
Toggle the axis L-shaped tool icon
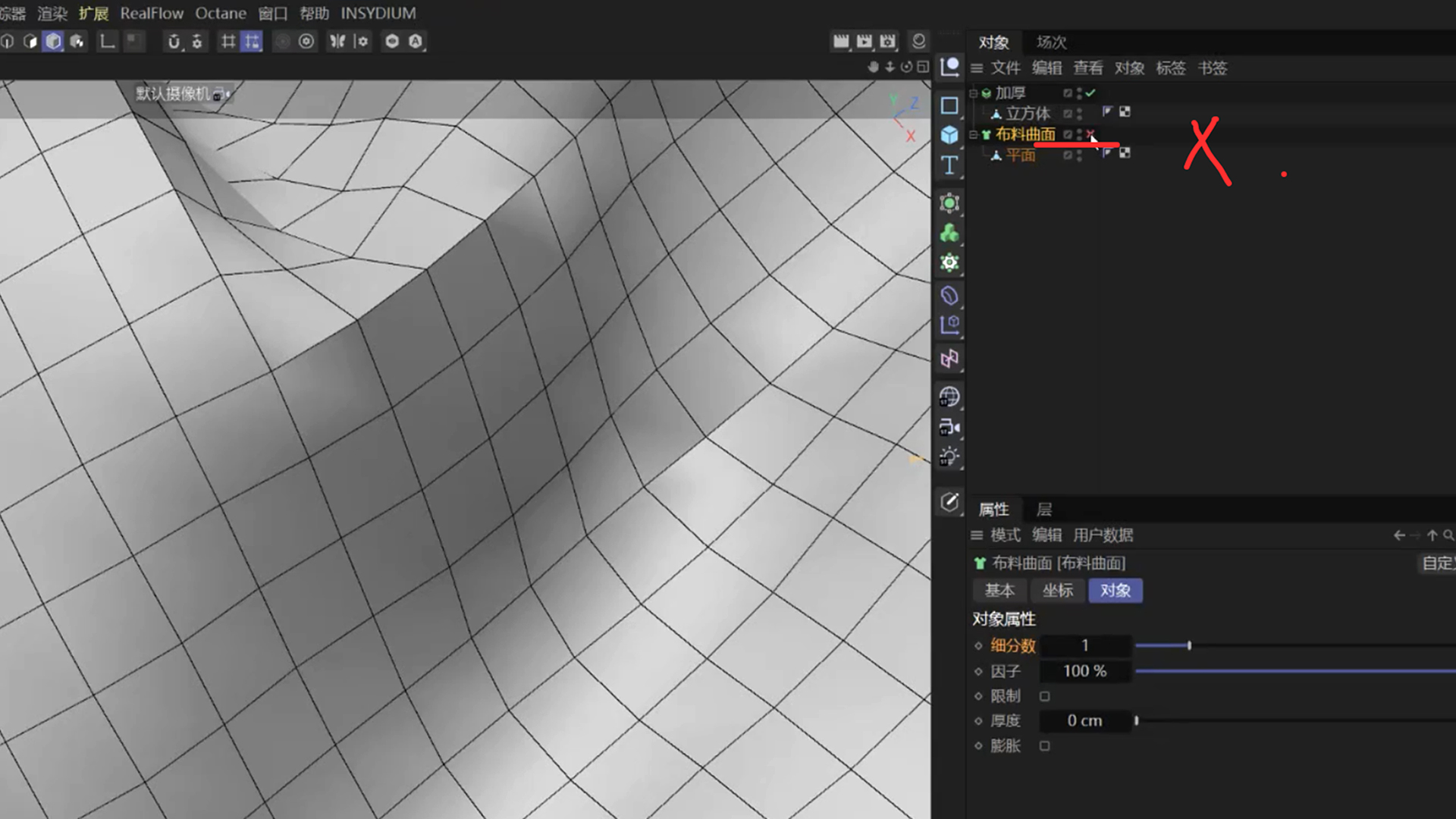(107, 42)
